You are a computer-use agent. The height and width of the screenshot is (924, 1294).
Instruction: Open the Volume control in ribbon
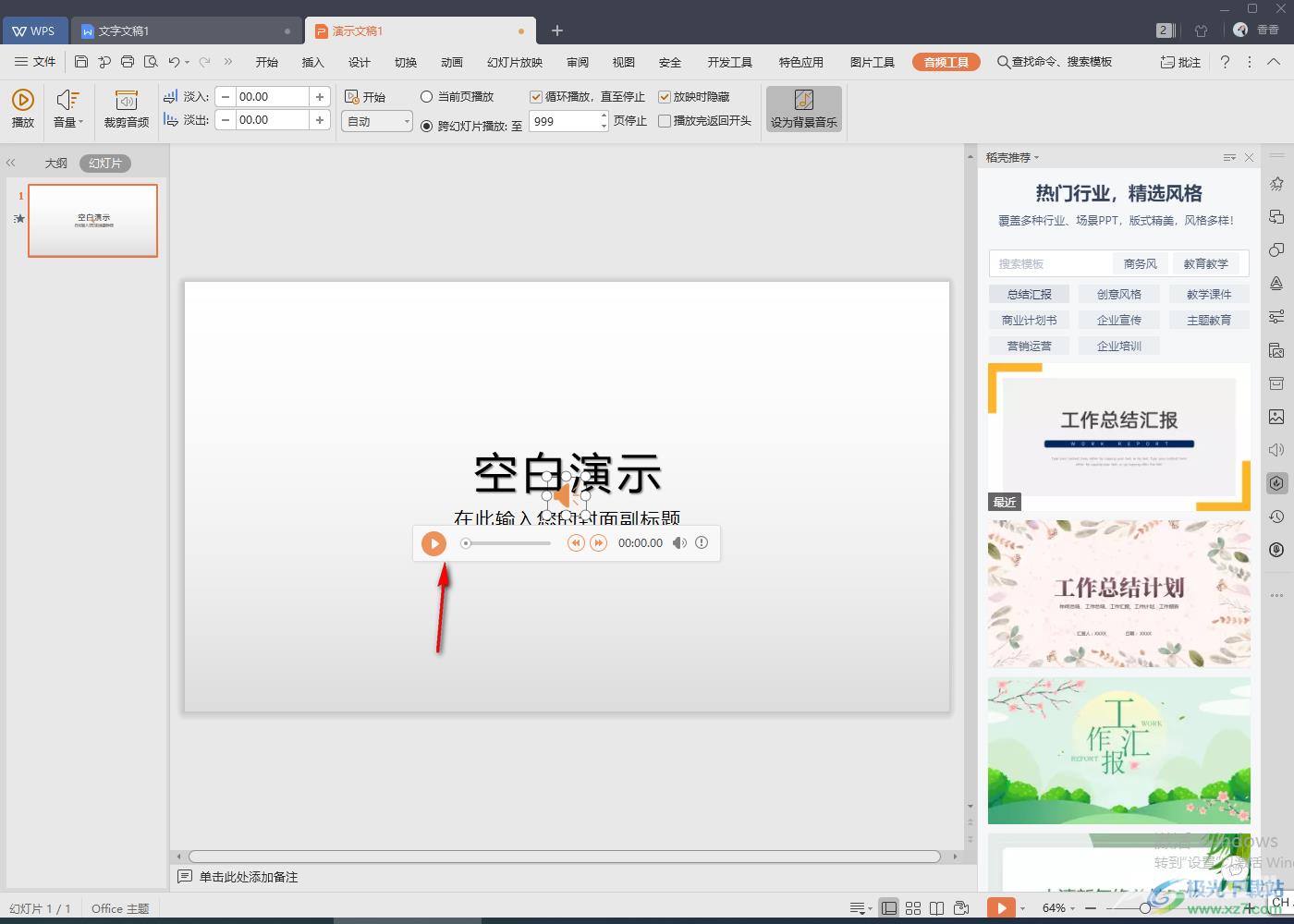tap(67, 108)
